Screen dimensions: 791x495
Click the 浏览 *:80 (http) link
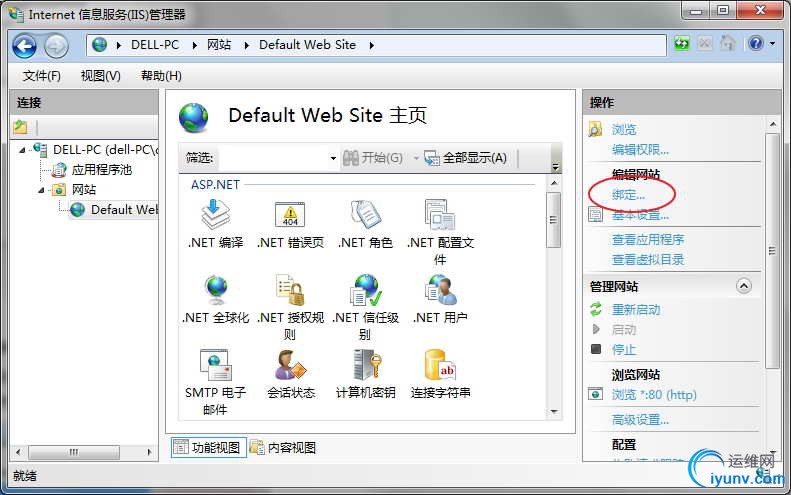click(x=654, y=395)
